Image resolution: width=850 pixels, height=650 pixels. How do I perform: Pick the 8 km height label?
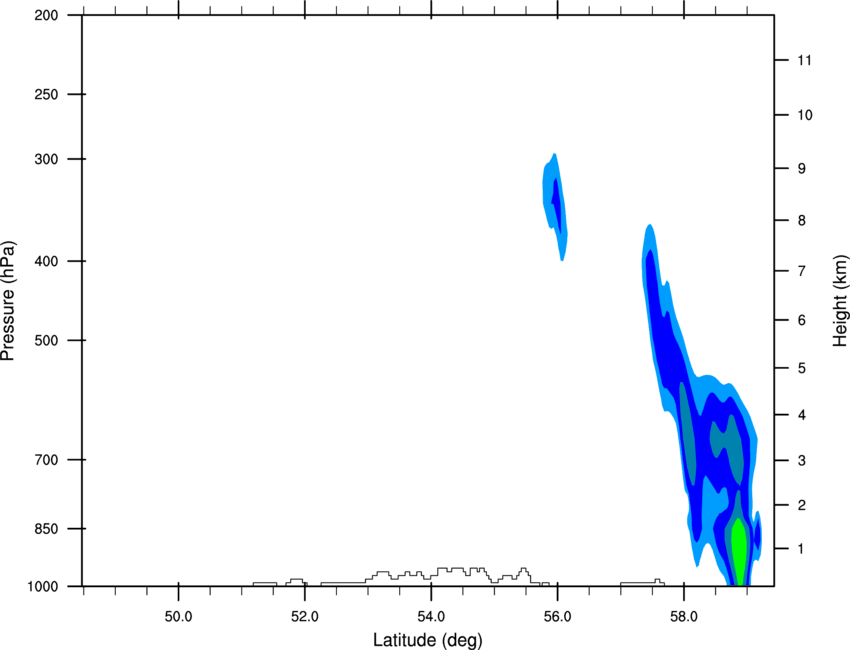coord(801,221)
